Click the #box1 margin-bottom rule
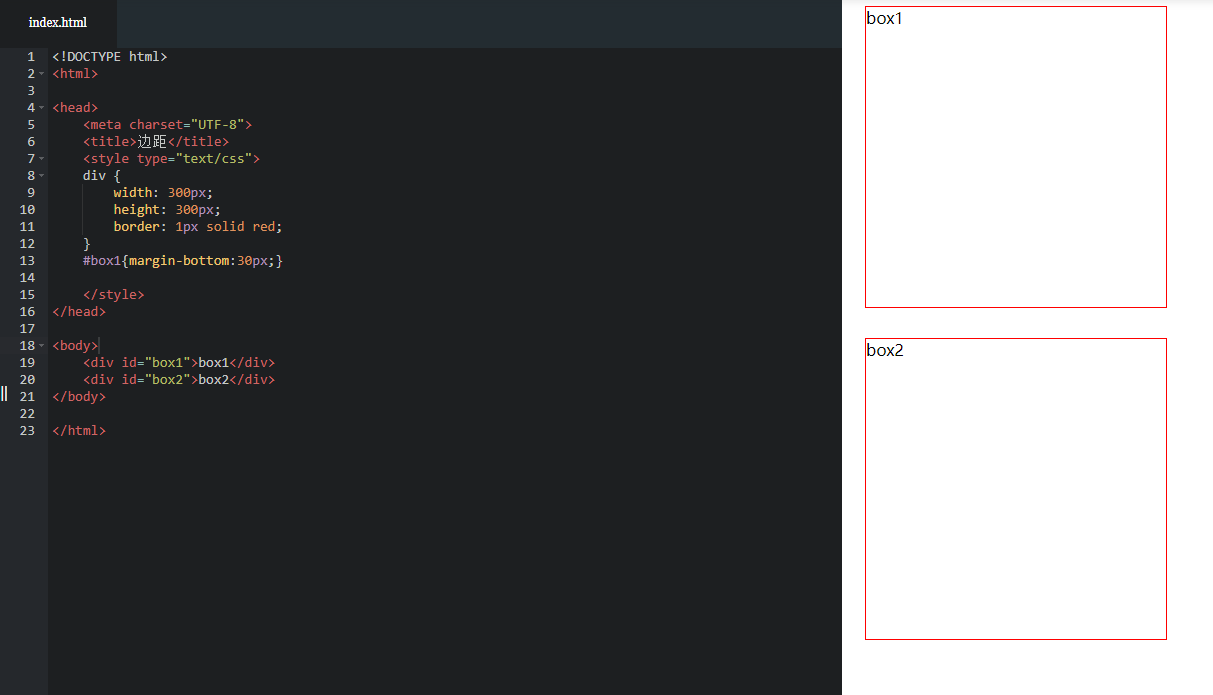Screen dimensions: 1213x695 (x=183, y=261)
